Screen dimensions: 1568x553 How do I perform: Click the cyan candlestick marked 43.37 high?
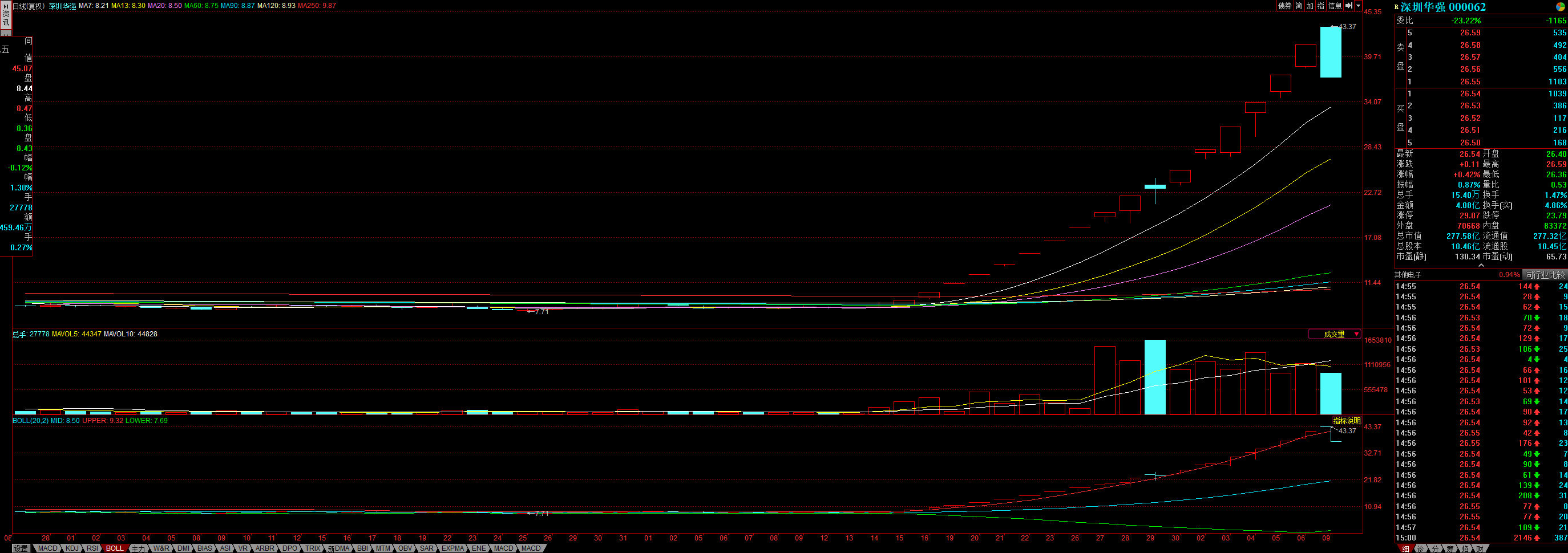click(x=1331, y=52)
